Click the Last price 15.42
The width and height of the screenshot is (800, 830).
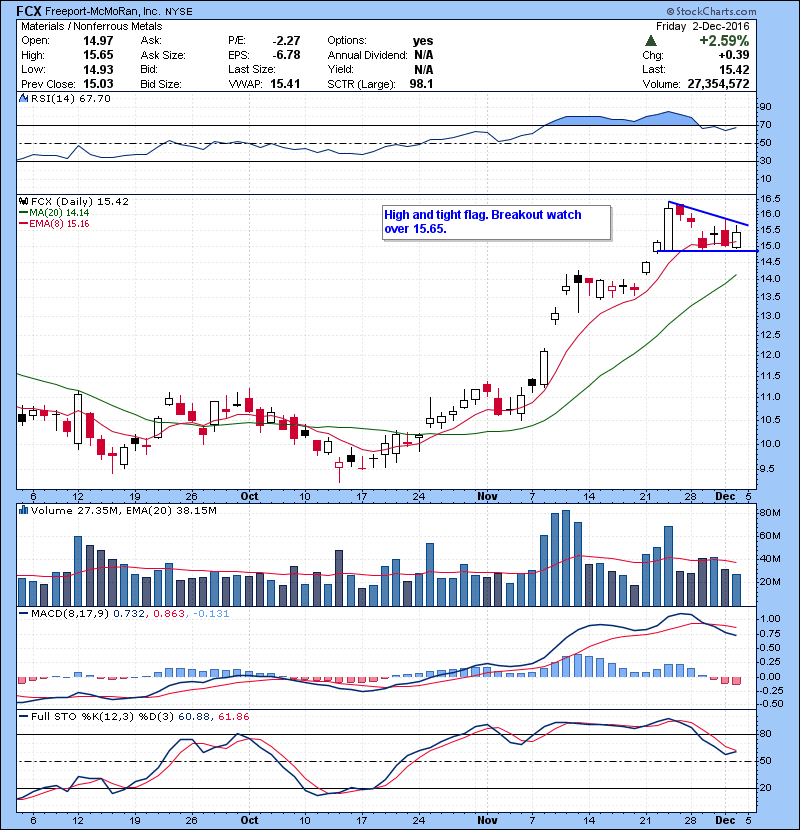734,69
